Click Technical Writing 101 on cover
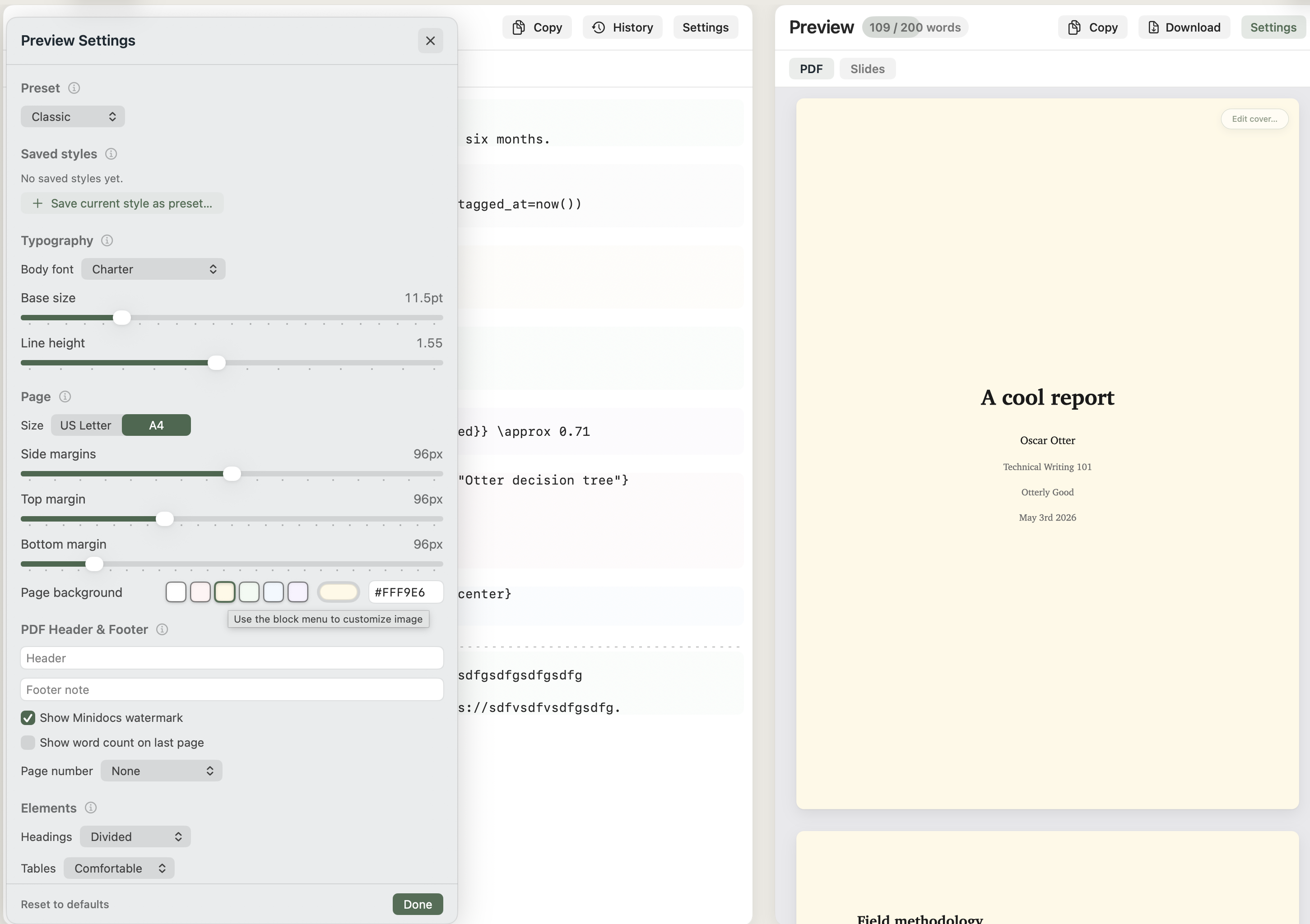The height and width of the screenshot is (924, 1310). click(1048, 467)
